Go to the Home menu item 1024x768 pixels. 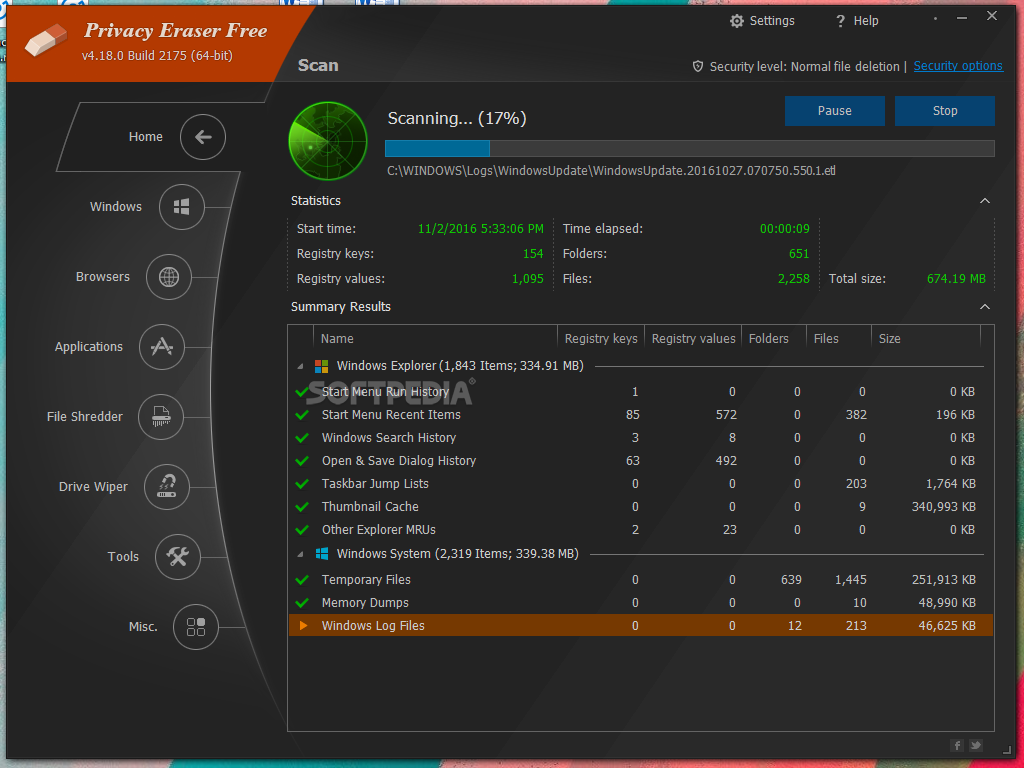(x=146, y=137)
